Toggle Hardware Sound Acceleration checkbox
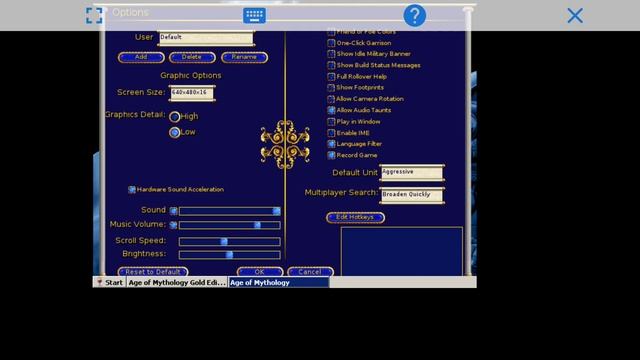Image resolution: width=640 pixels, height=360 pixels. [132, 189]
